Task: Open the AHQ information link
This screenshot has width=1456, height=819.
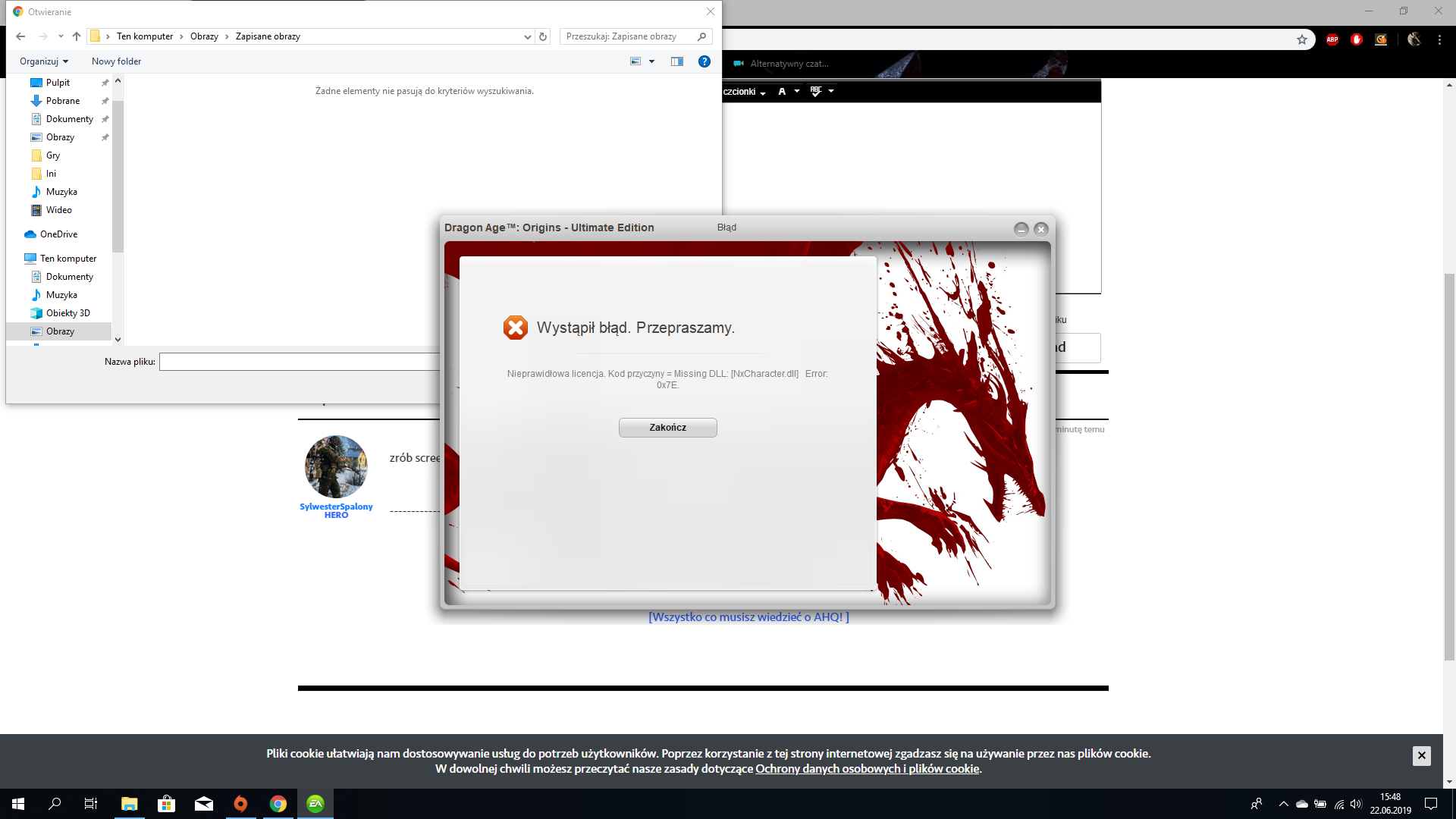Action: pos(748,617)
